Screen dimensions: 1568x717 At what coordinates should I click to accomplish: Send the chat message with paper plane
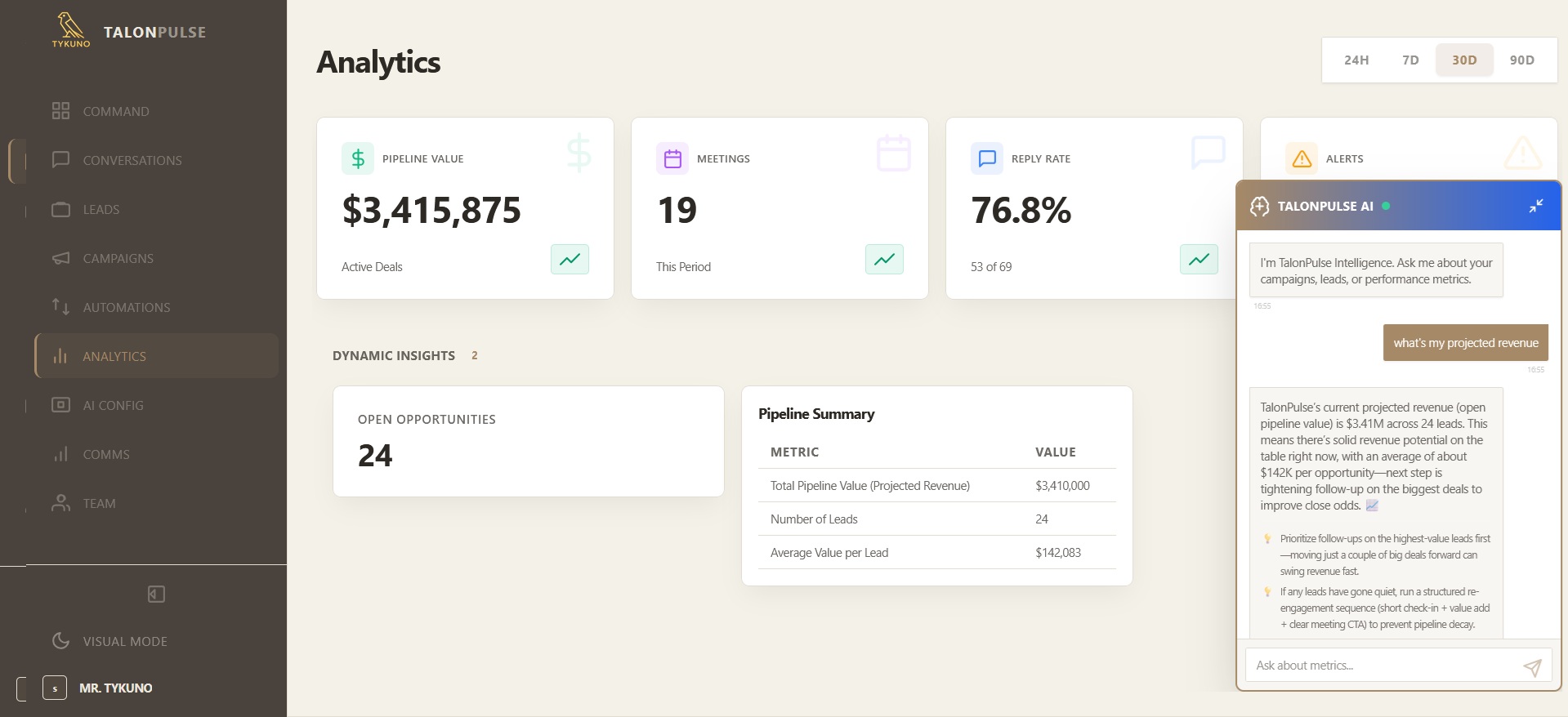tap(1532, 666)
